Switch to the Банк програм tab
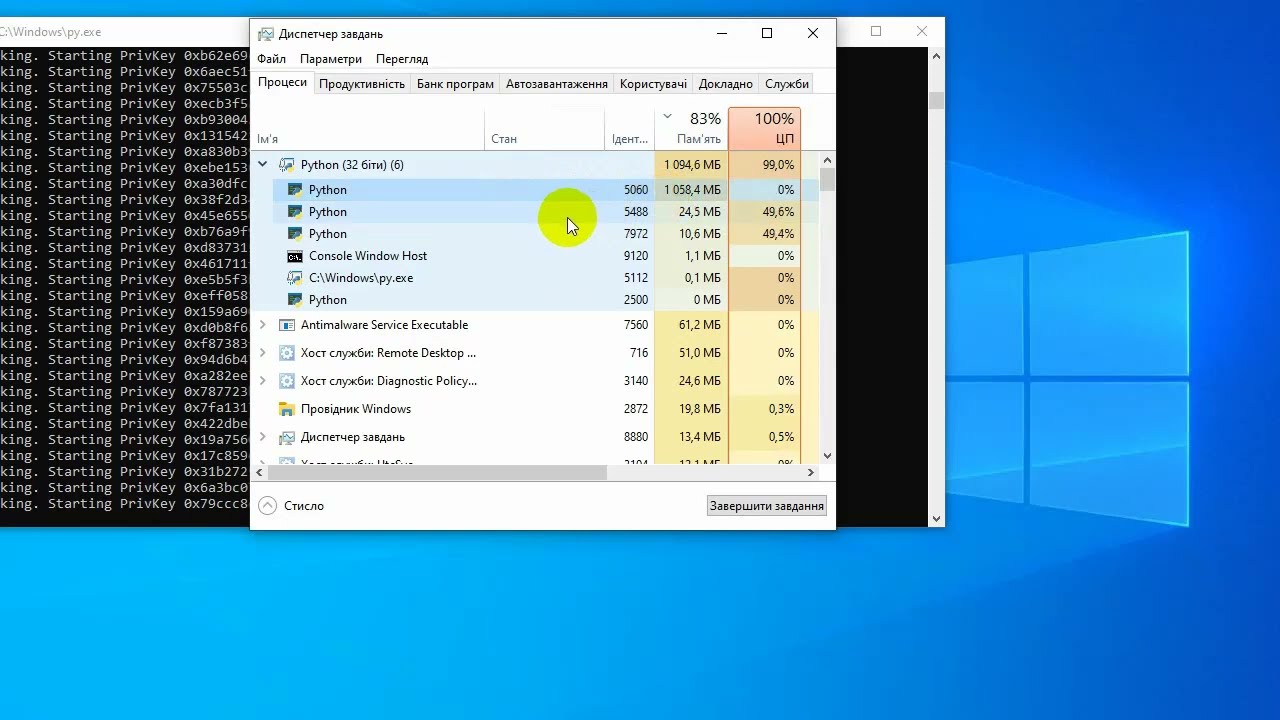This screenshot has height=720, width=1280. click(455, 84)
